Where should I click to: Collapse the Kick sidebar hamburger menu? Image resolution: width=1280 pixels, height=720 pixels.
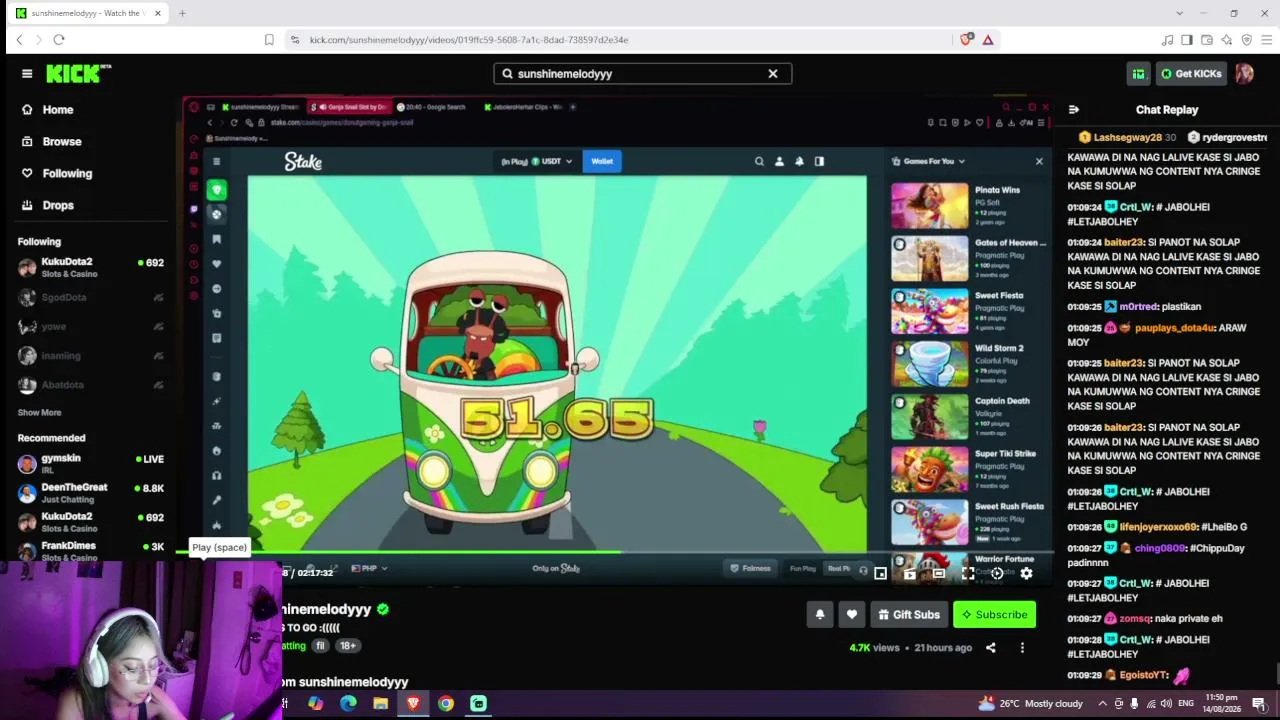pyautogui.click(x=27, y=73)
